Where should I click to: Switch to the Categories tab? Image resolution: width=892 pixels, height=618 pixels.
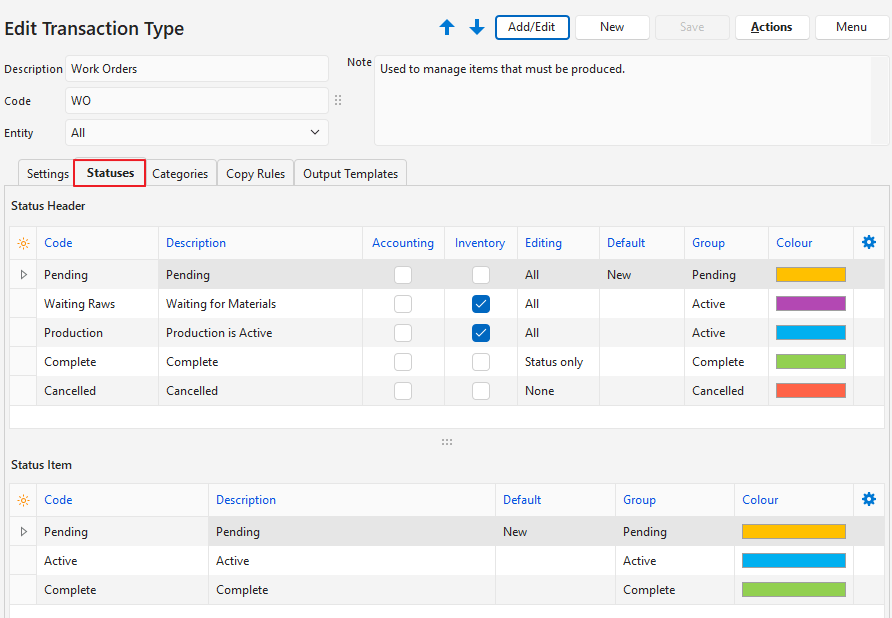click(x=180, y=174)
